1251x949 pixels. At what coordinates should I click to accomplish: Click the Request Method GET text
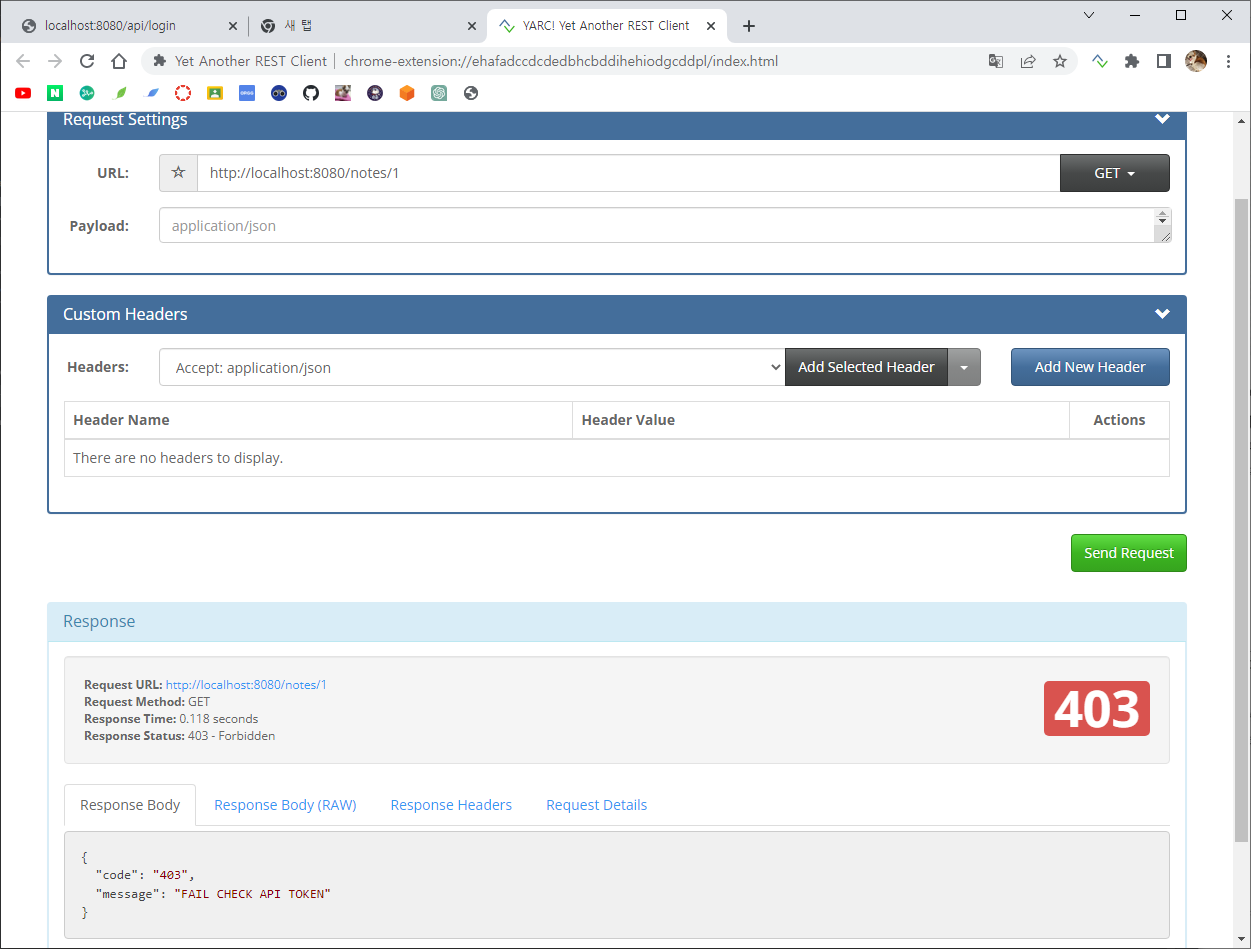pos(147,702)
